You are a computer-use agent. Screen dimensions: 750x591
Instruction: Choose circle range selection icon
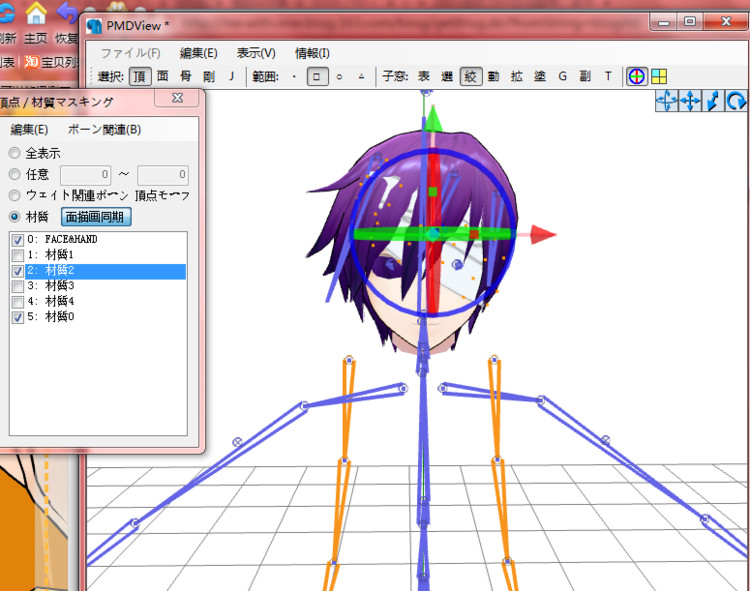point(340,77)
